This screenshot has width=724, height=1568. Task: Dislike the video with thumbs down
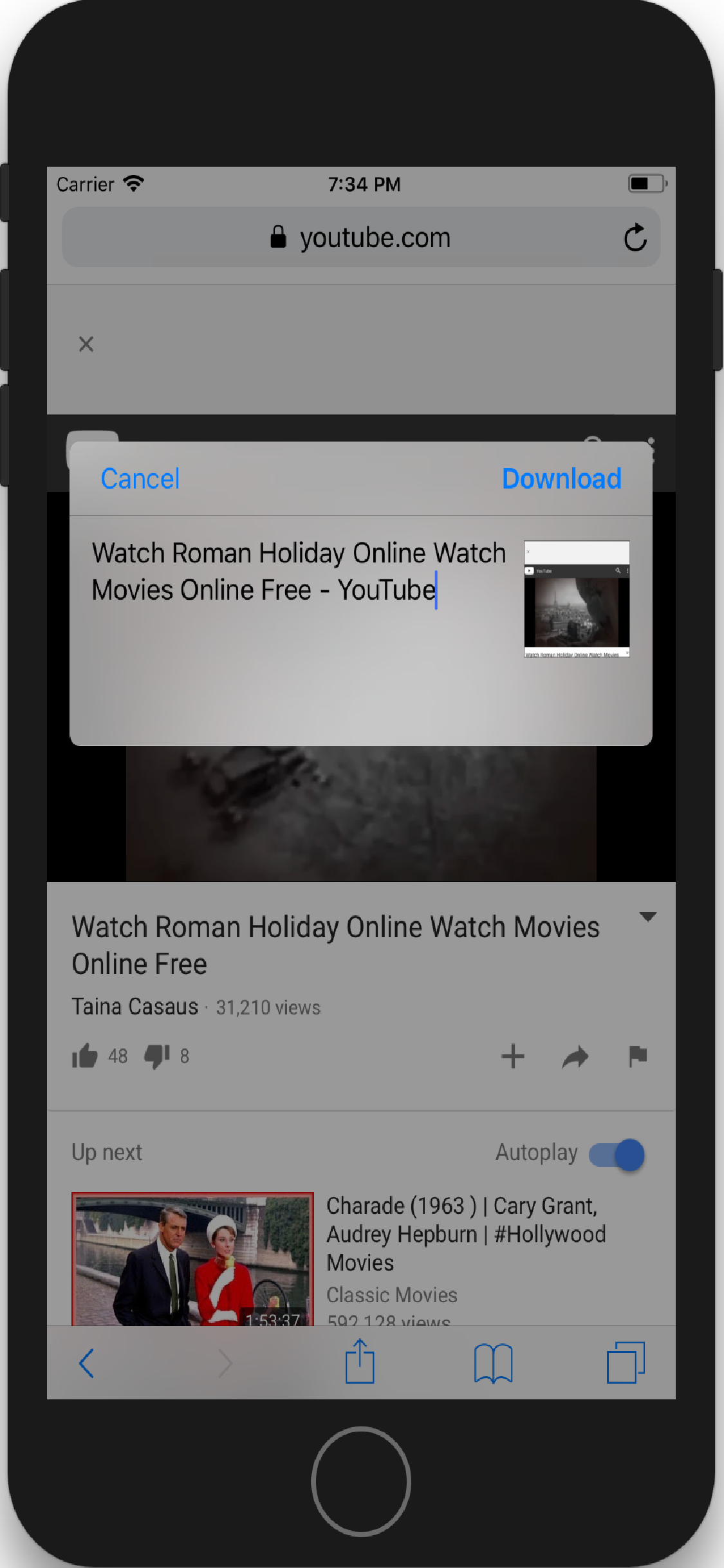click(x=156, y=1056)
